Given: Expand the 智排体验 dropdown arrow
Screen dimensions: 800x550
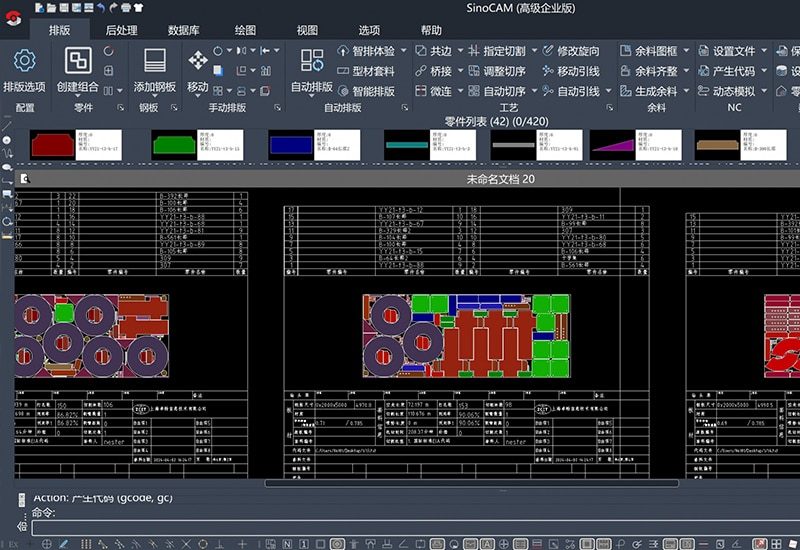Looking at the screenshot, I should (404, 51).
